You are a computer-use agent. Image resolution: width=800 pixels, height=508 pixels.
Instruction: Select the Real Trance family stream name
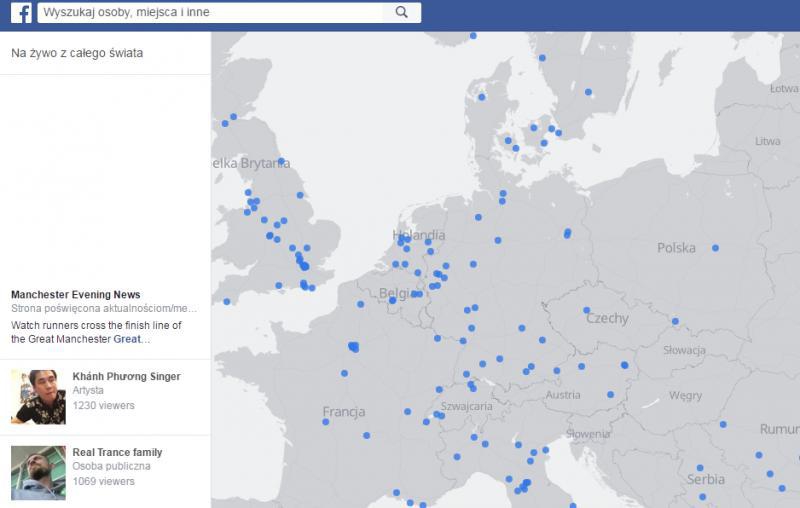(x=117, y=452)
